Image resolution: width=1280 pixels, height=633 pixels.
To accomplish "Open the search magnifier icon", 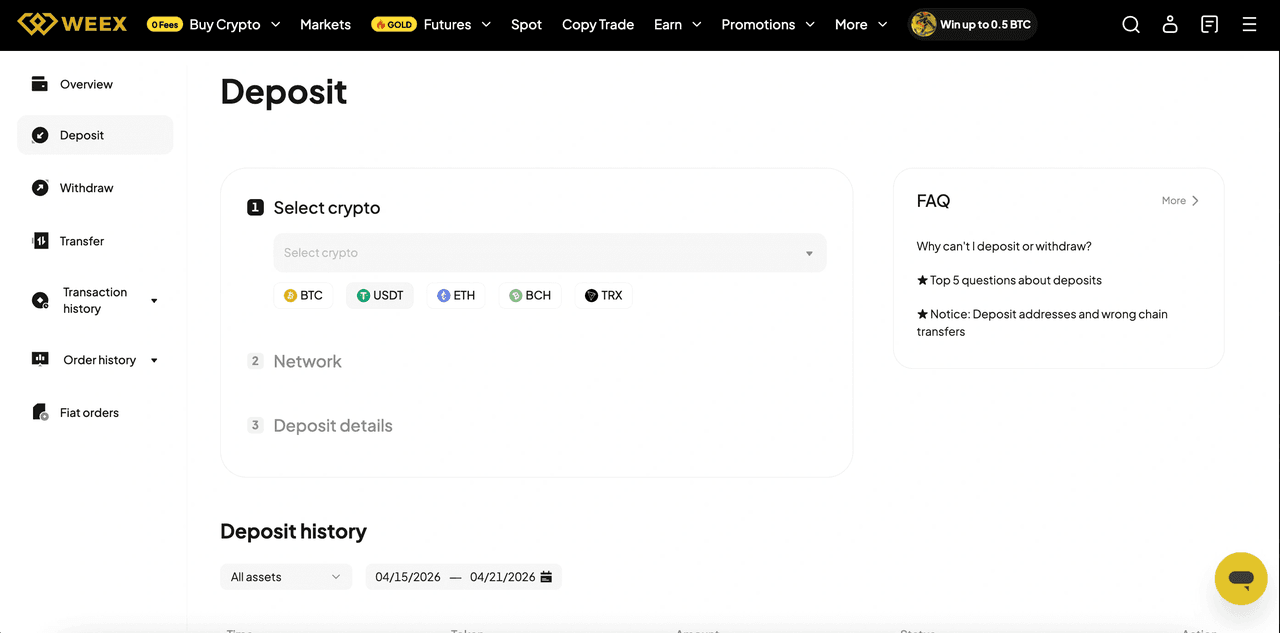I will click(x=1131, y=25).
